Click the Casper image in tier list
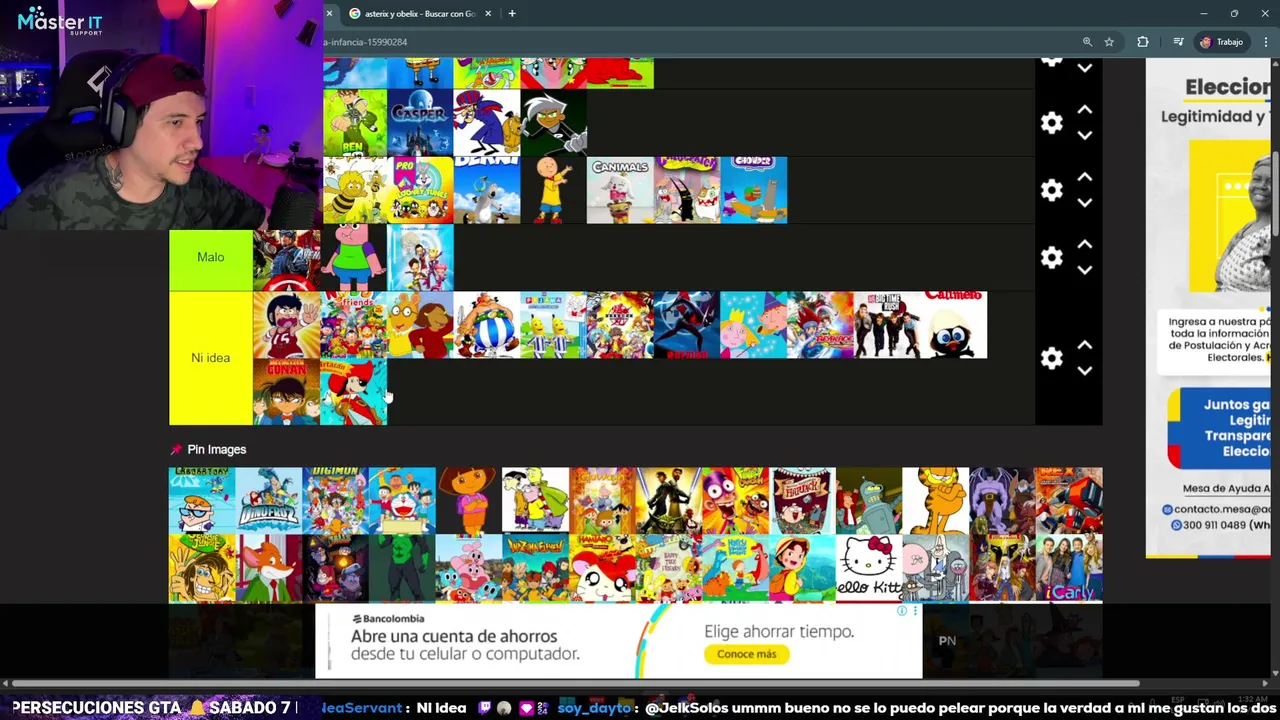This screenshot has width=1280, height=720. 420,123
